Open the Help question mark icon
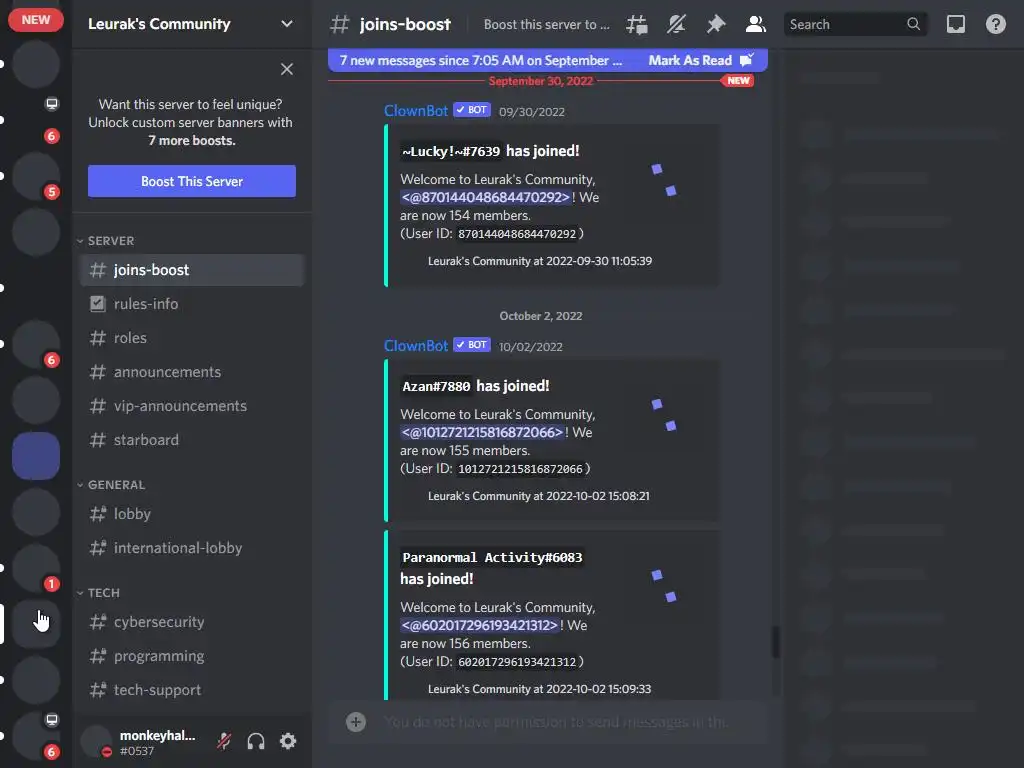This screenshot has height=768, width=1024. pyautogui.click(x=995, y=25)
